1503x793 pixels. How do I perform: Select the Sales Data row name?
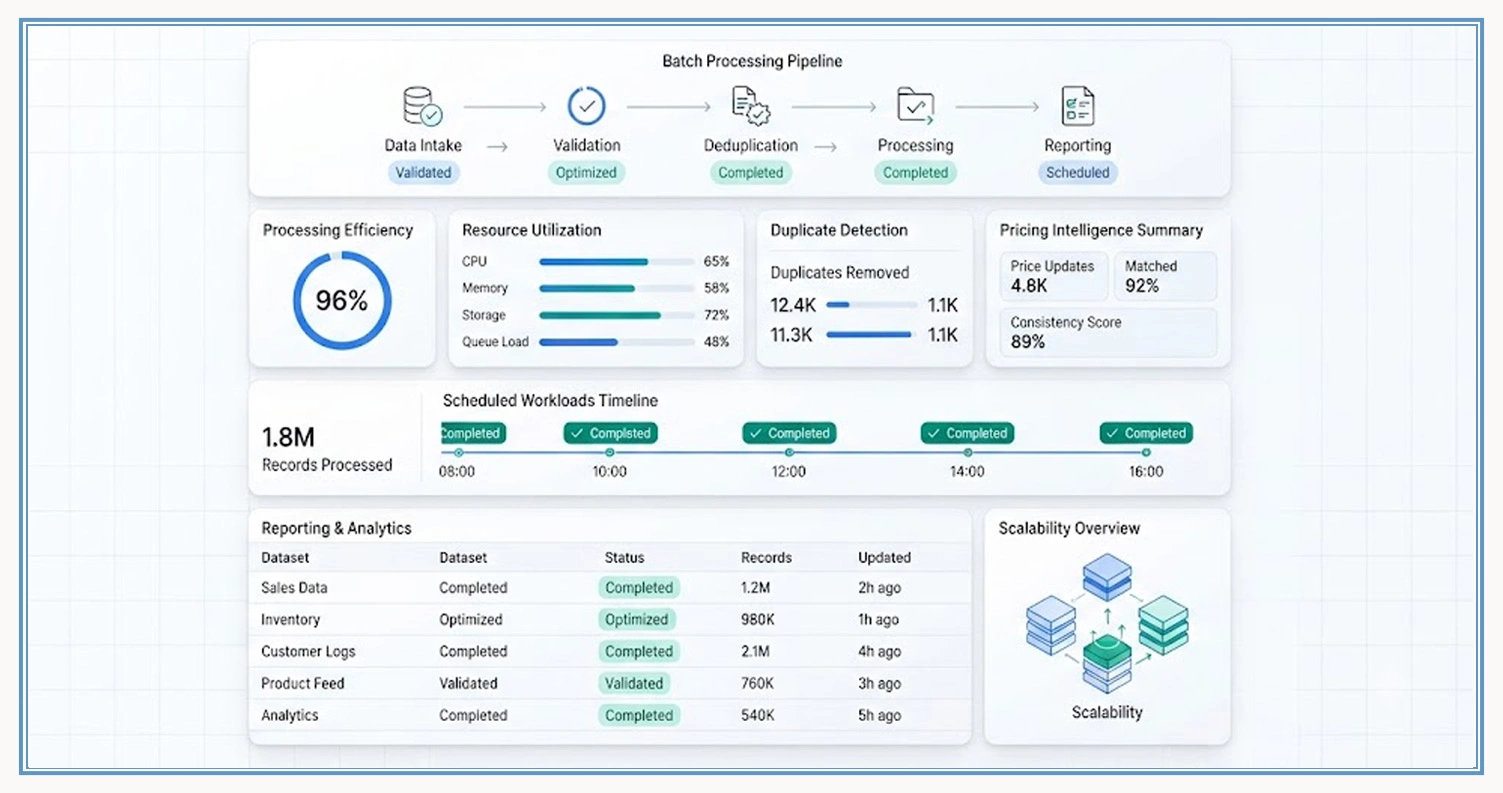click(294, 588)
